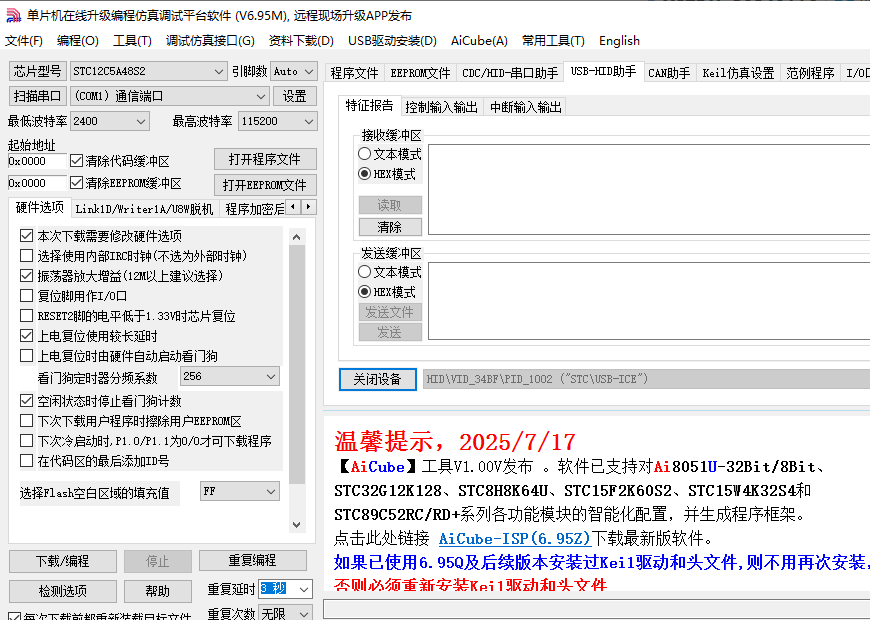Click 打开EEPROM文件 button
This screenshot has width=870, height=620.
(x=265, y=185)
